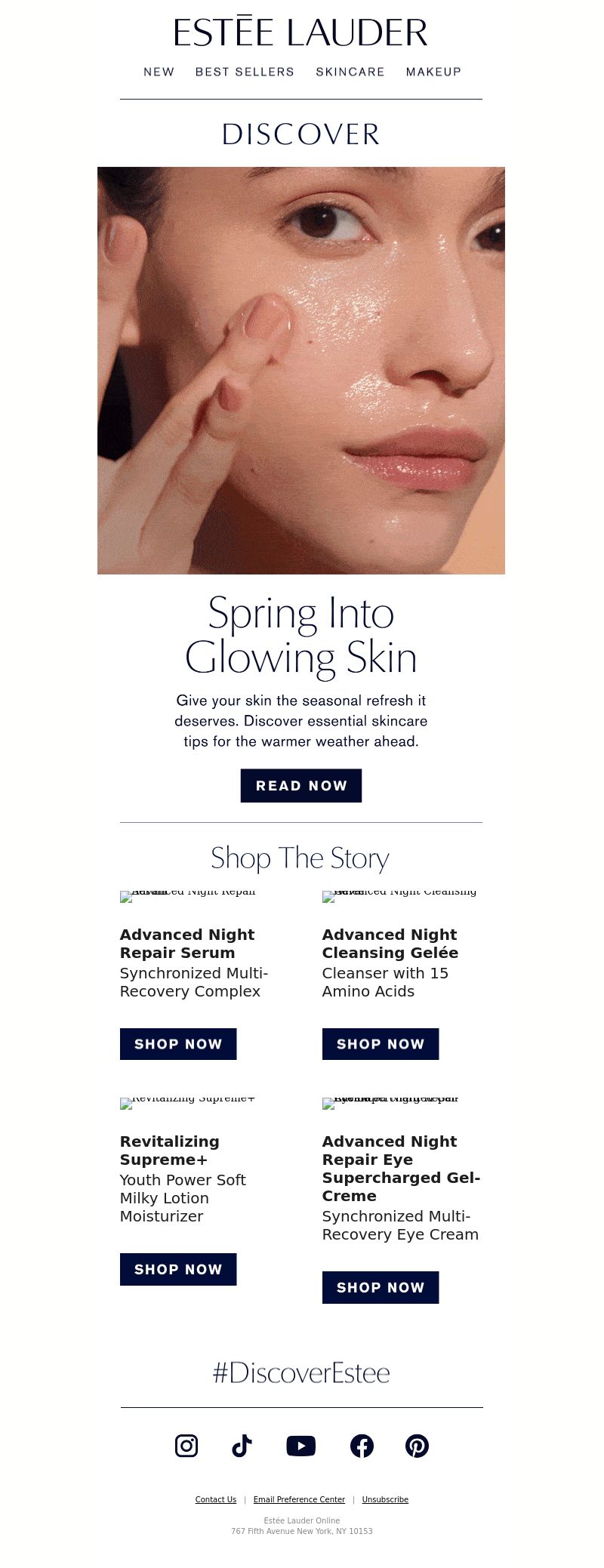Open the Facebook social icon

[x=362, y=1445]
